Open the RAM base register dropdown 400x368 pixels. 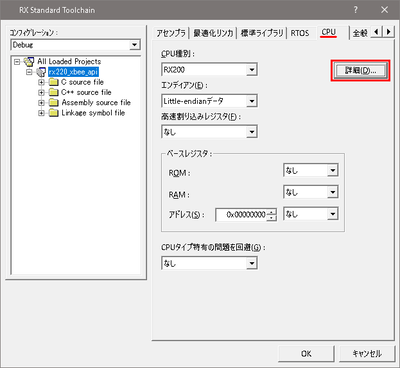coord(332,192)
